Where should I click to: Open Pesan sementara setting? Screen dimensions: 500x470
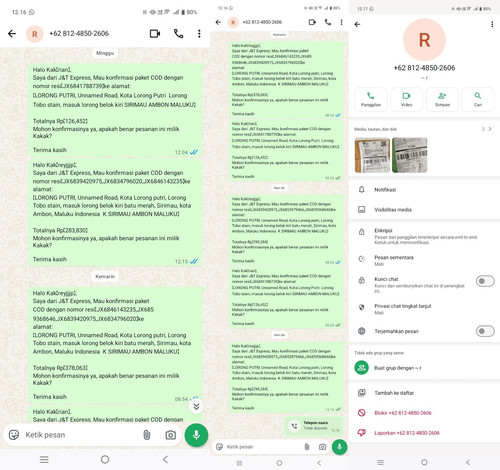tap(424, 260)
